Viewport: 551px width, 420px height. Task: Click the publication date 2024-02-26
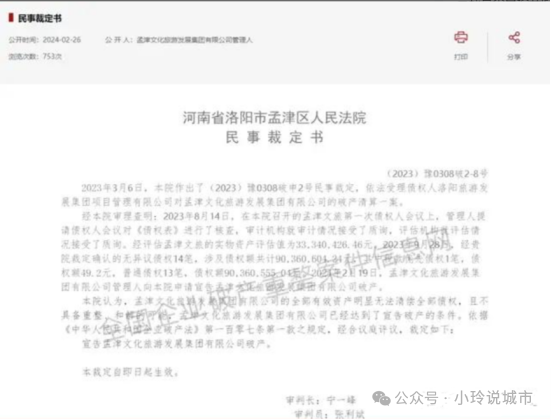(62, 40)
